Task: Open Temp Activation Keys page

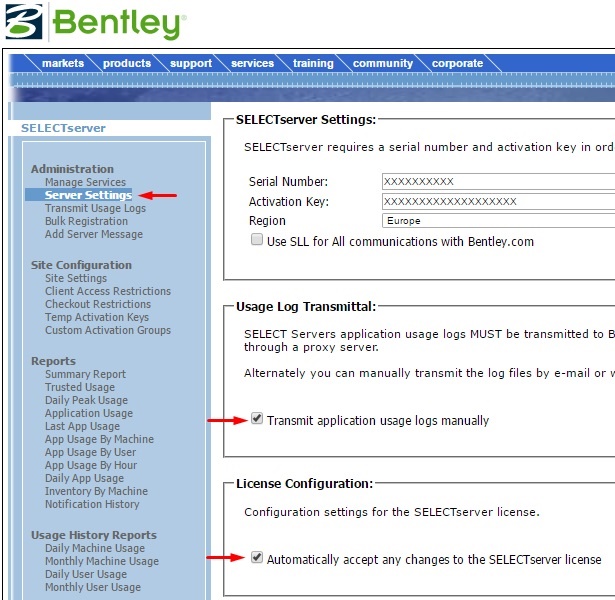Action: pos(97,317)
